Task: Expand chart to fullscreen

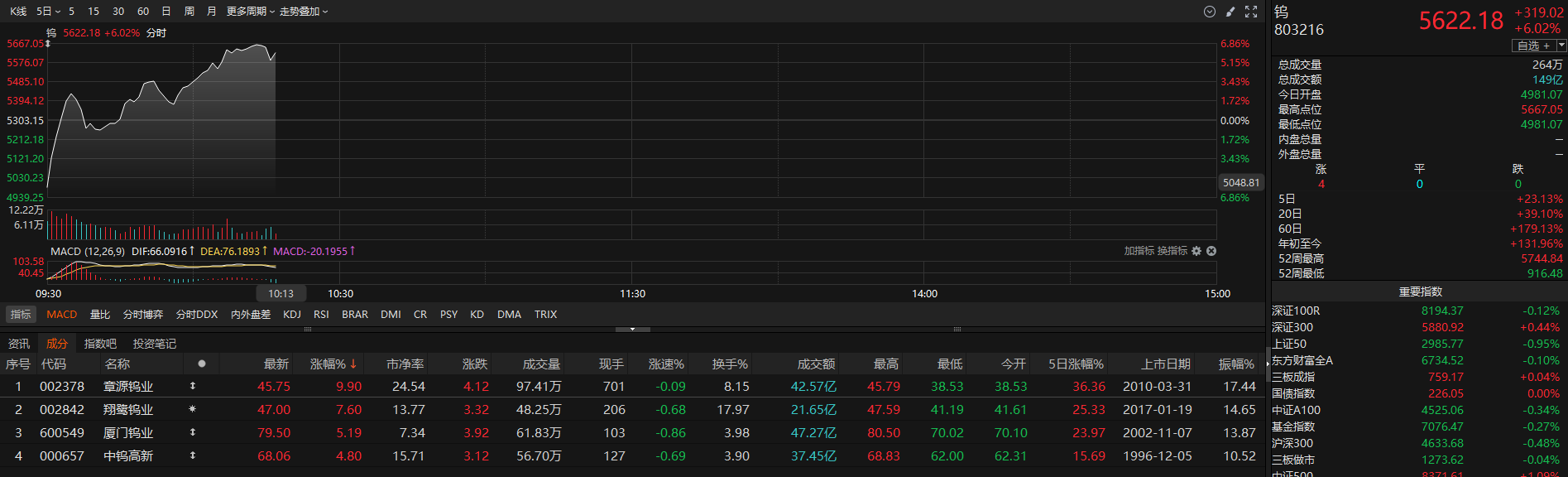Action: [x=1251, y=12]
